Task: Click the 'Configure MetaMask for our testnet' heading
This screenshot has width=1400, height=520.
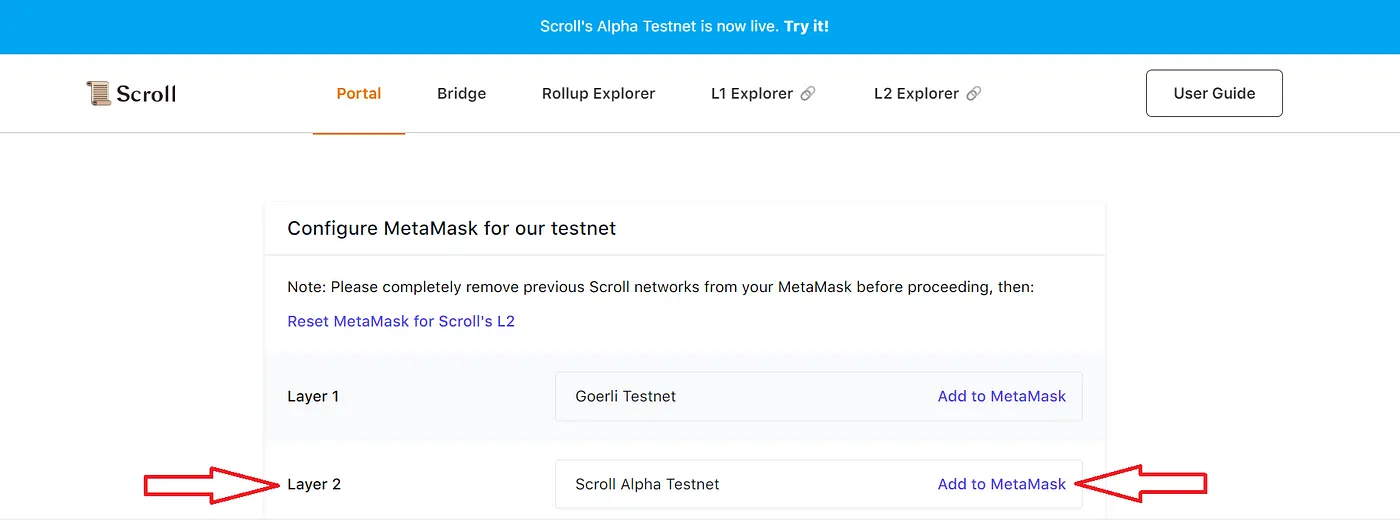Action: (x=451, y=228)
